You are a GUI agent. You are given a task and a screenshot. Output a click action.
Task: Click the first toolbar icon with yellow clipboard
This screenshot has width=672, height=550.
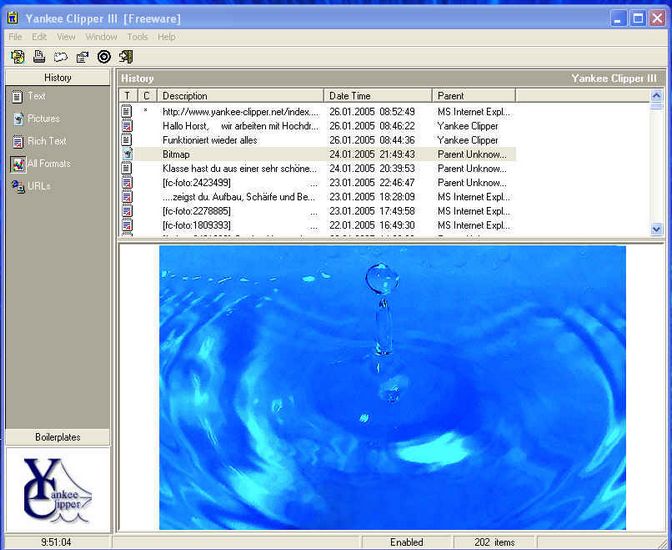(18, 57)
